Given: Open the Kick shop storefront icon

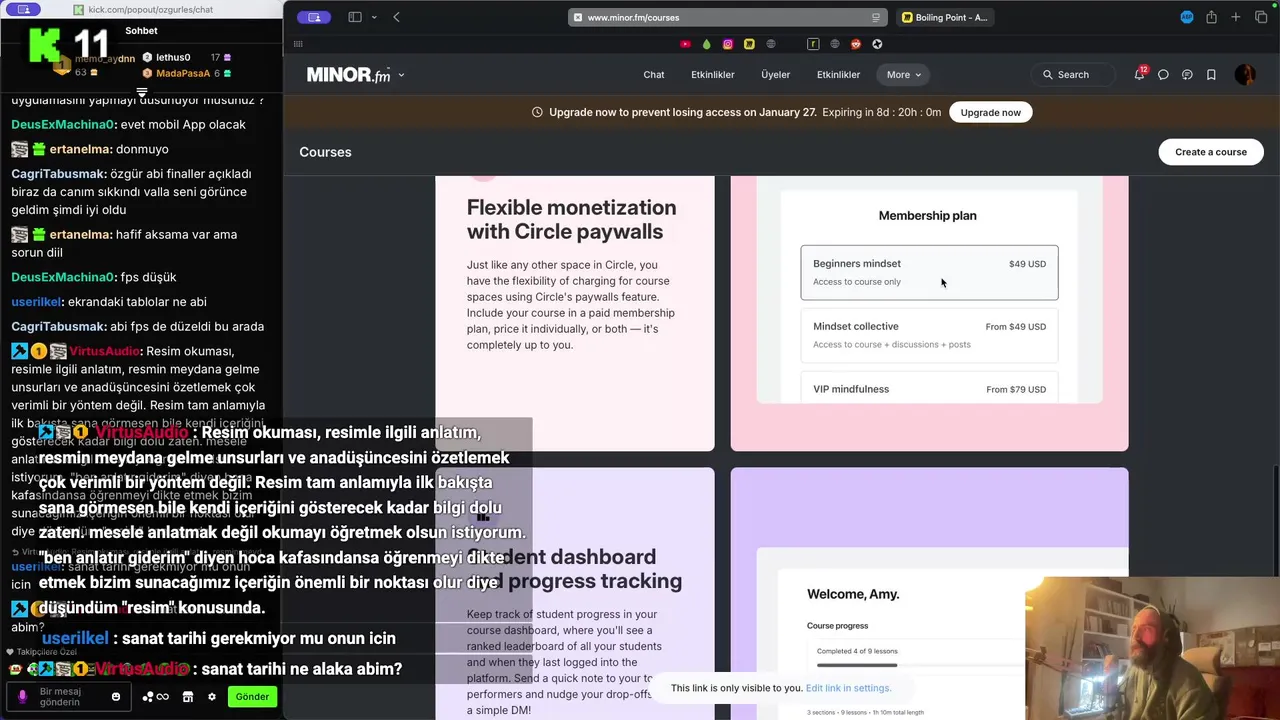Looking at the screenshot, I should point(187,697).
